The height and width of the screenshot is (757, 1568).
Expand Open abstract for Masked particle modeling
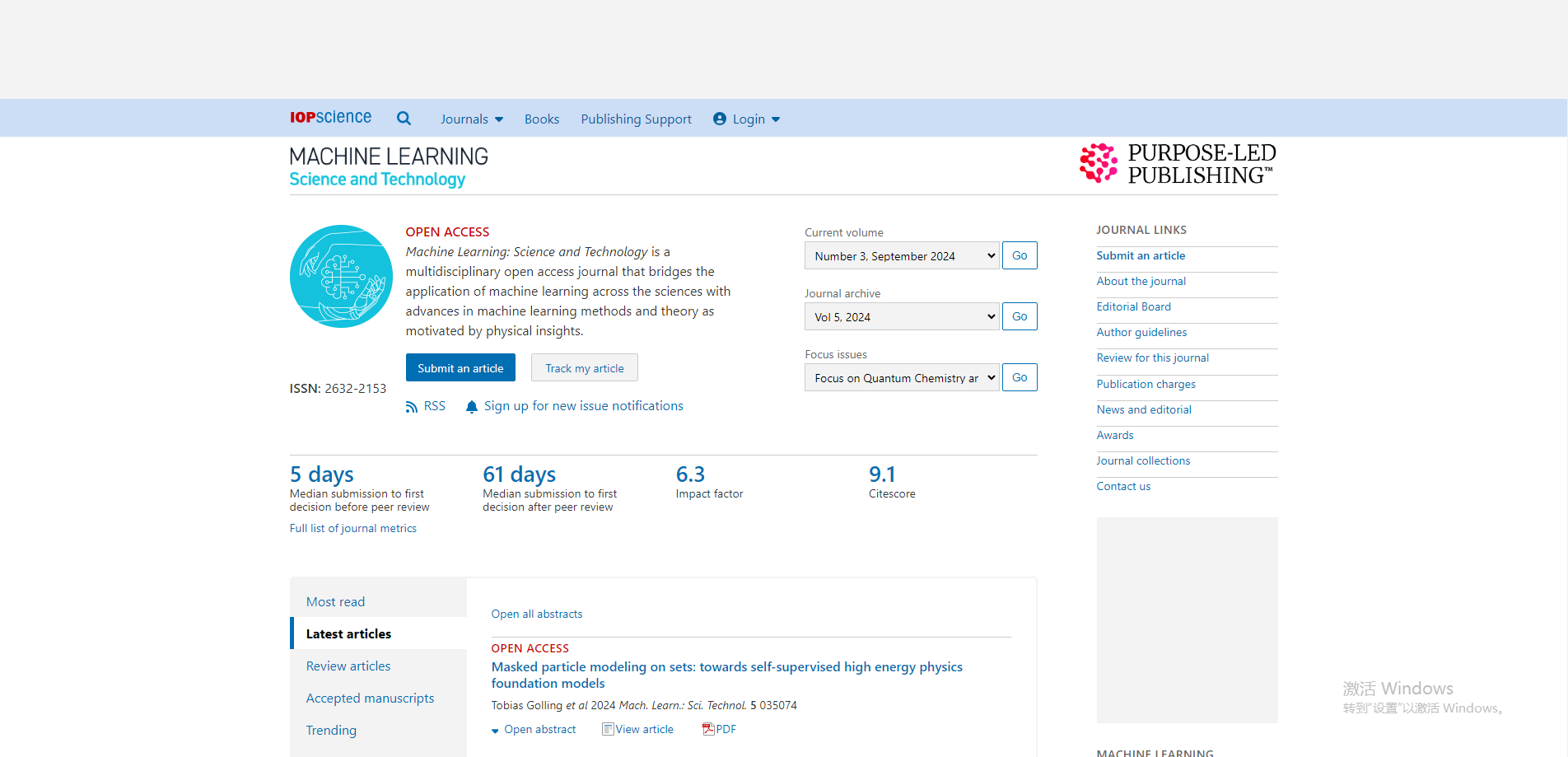coord(534,730)
